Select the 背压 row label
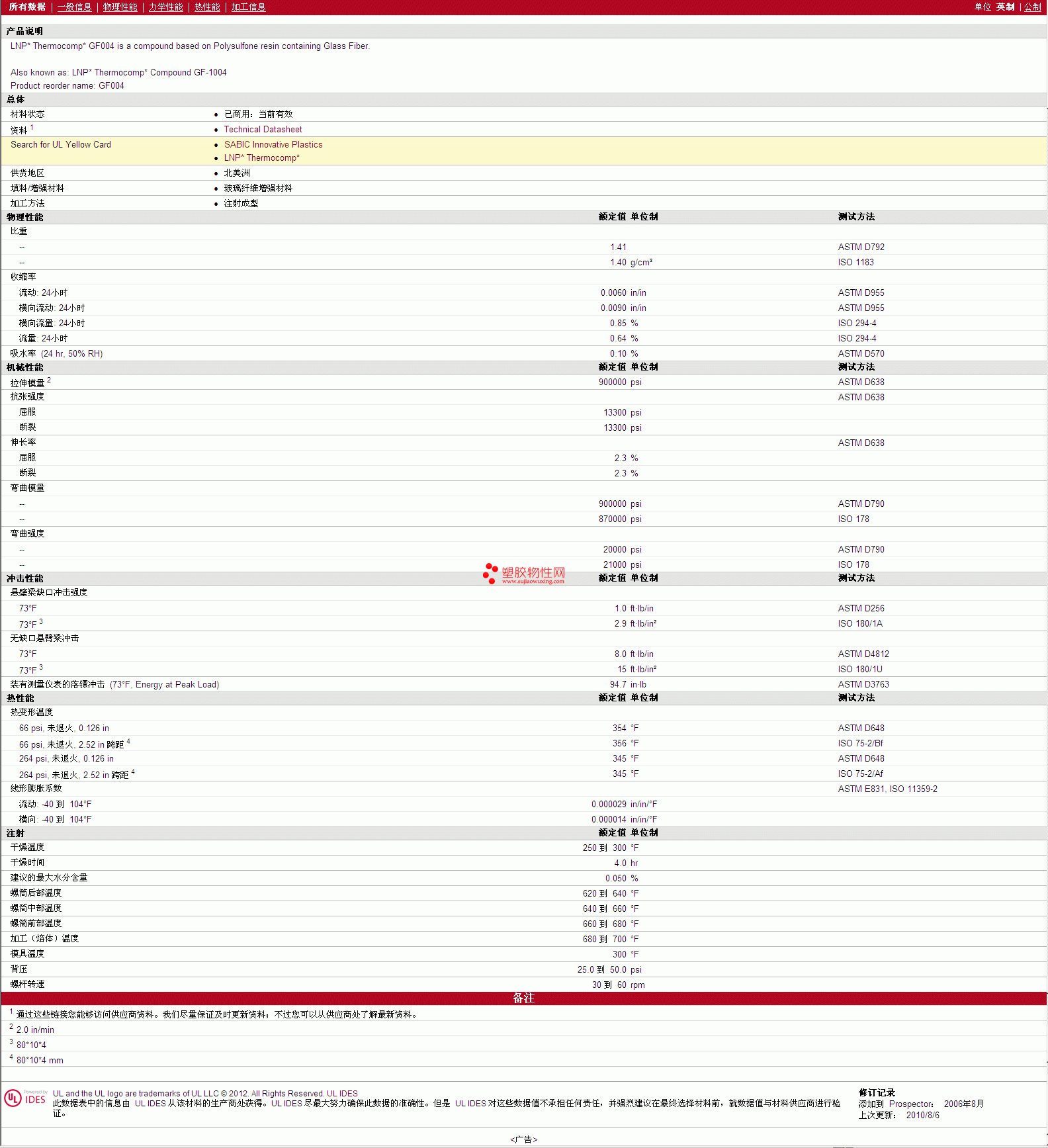This screenshot has height=1148, width=1048. (x=19, y=969)
